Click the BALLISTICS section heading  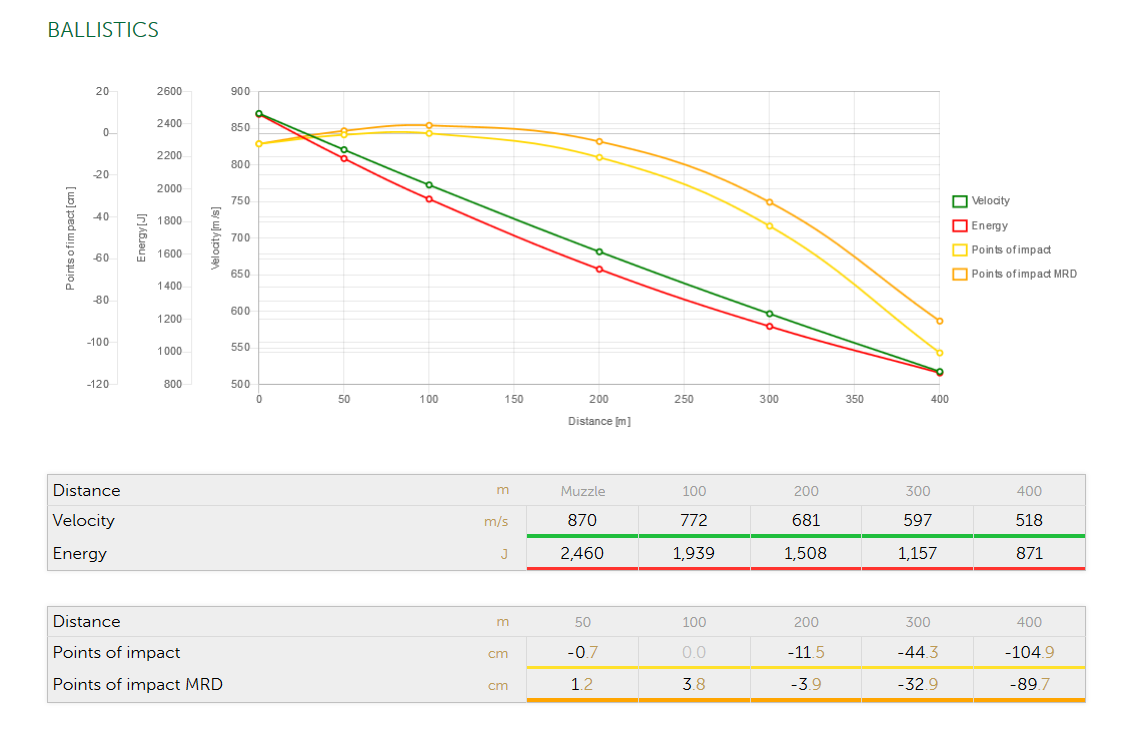pos(103,30)
